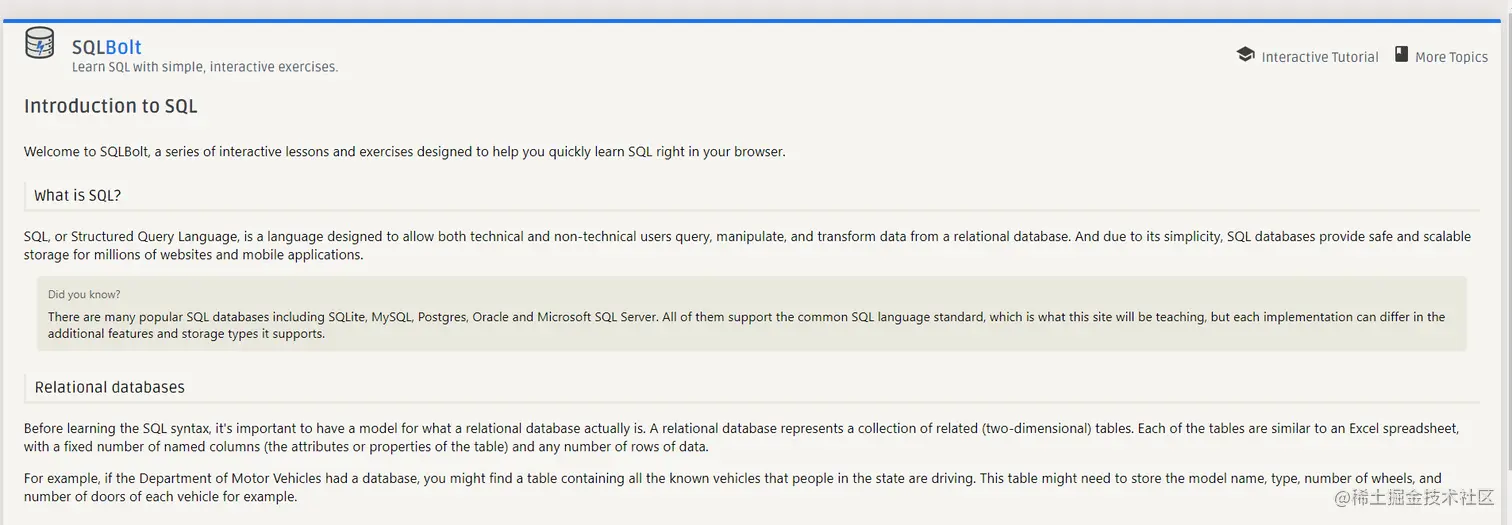1512x525 pixels.
Task: Open the Interactive Tutorial link
Action: (x=1319, y=57)
